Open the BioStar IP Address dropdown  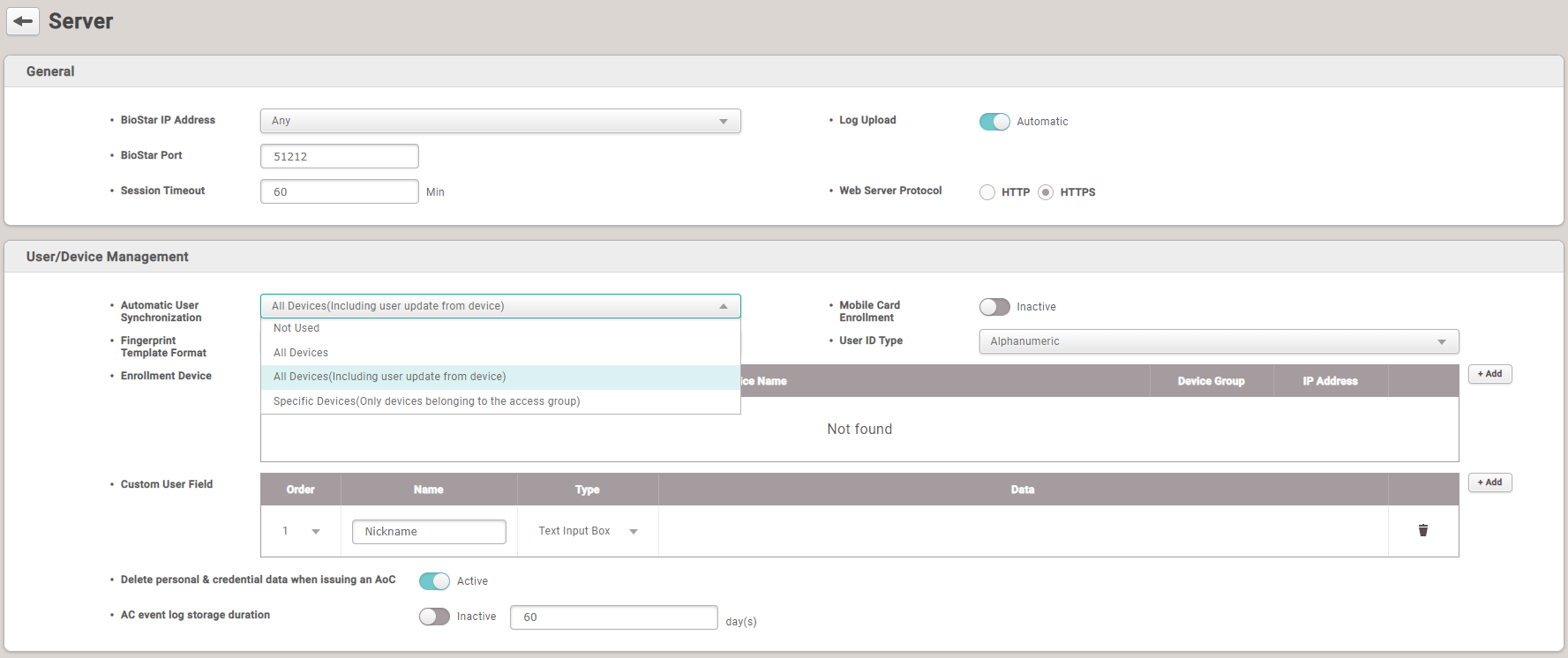pos(499,121)
